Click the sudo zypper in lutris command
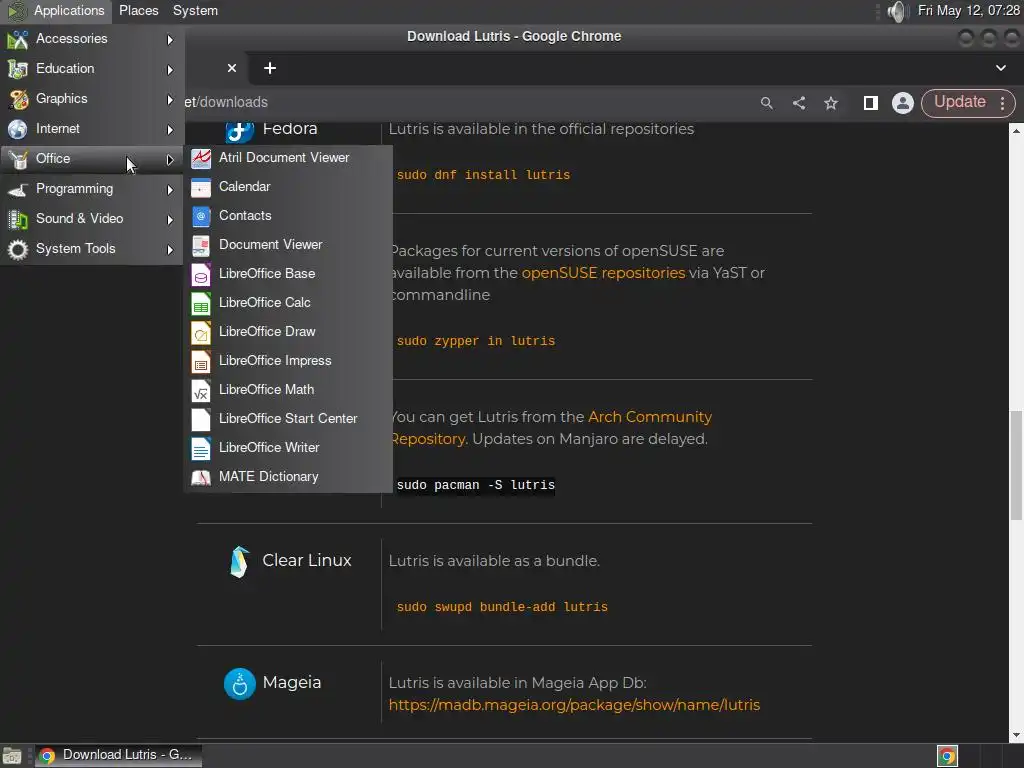Screen dimensions: 1024x768 476,341
